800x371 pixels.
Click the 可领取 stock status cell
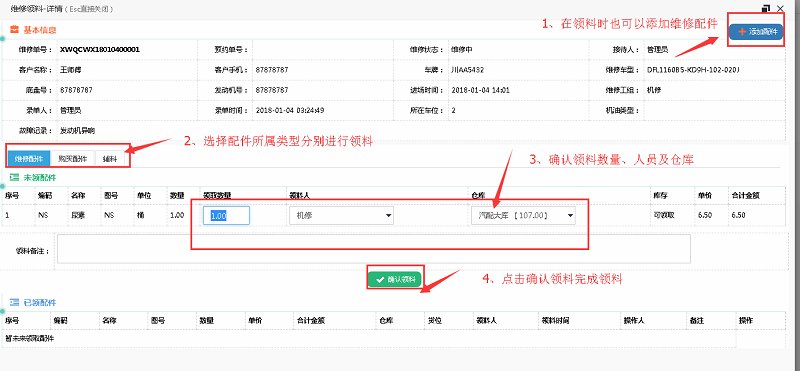coord(664,215)
